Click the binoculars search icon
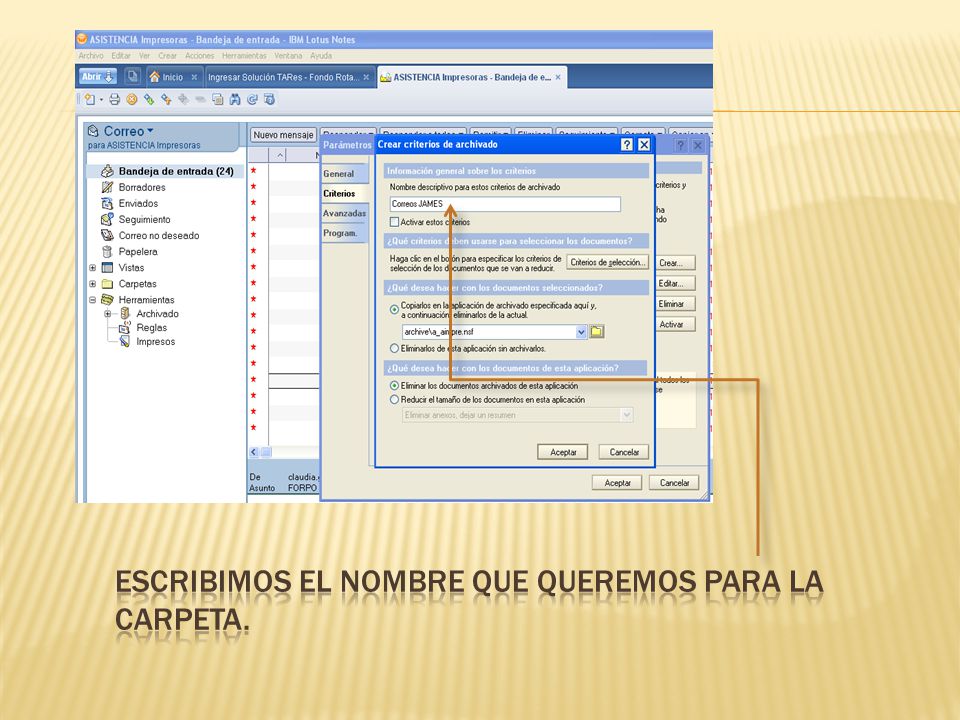Image resolution: width=960 pixels, height=720 pixels. pos(235,99)
